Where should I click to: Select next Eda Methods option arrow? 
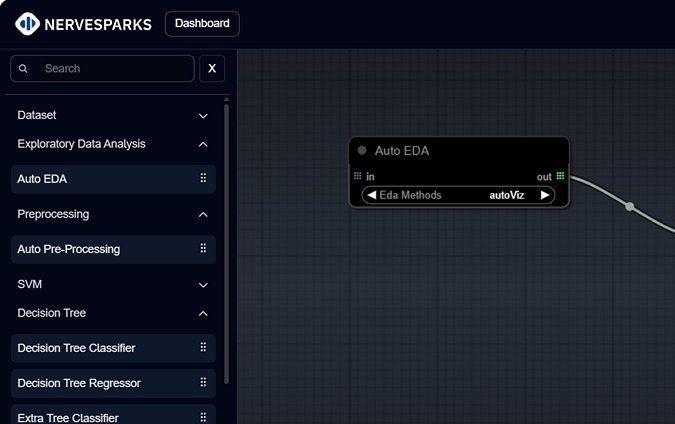[545, 195]
